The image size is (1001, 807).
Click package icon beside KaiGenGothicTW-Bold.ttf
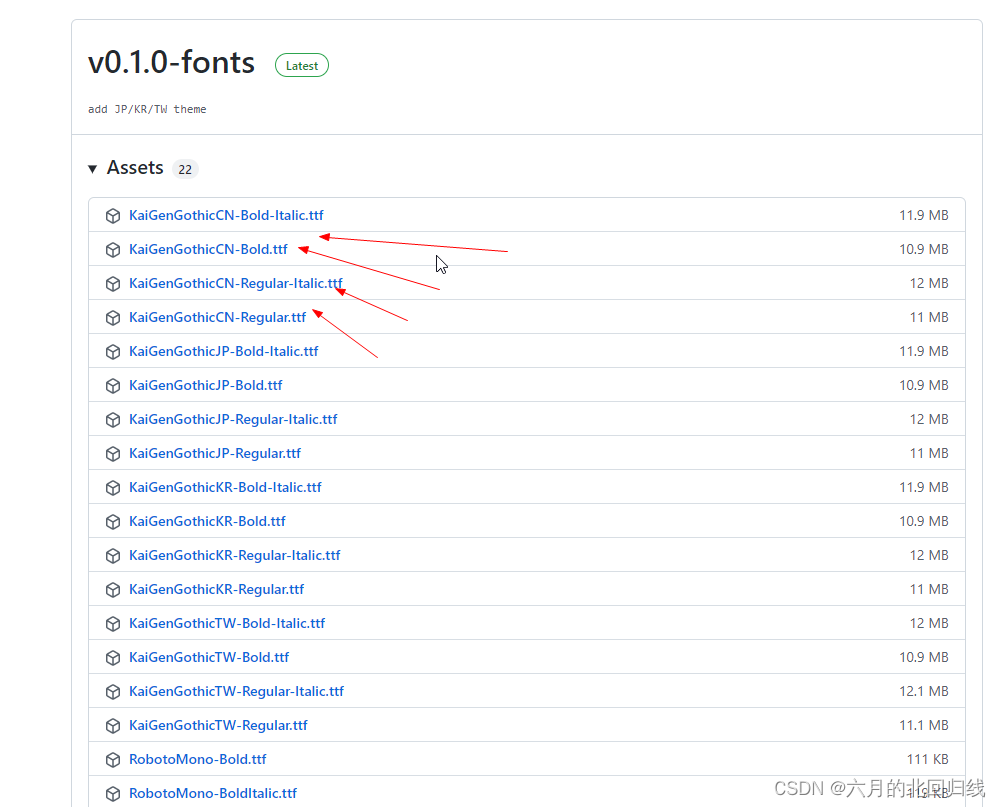point(113,658)
